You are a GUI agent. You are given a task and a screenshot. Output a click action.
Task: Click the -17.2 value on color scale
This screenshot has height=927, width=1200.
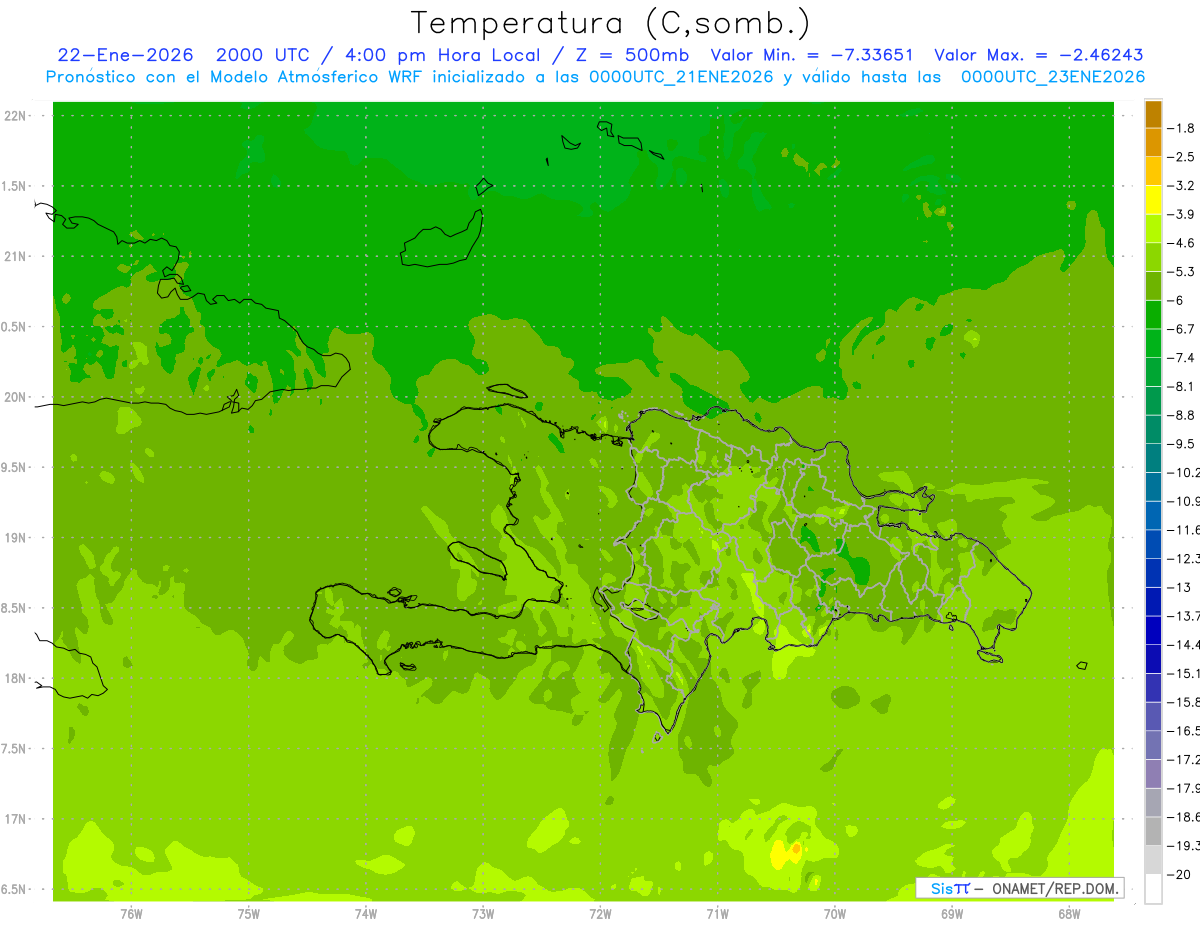point(1185,759)
